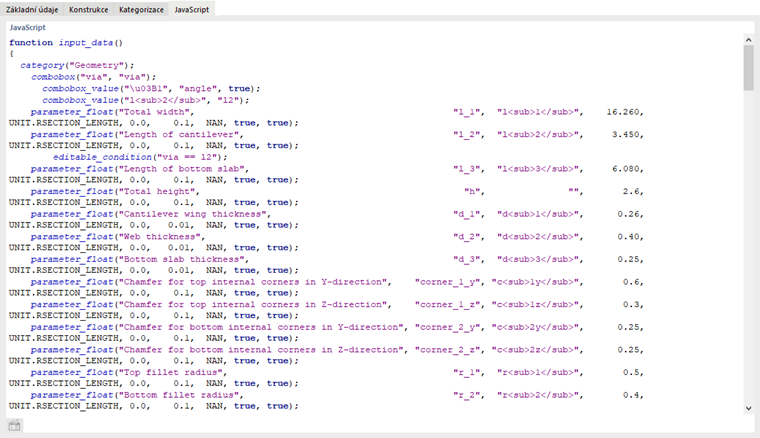Click the clipboard icon below the code editor
The height and width of the screenshot is (438, 760).
15,426
